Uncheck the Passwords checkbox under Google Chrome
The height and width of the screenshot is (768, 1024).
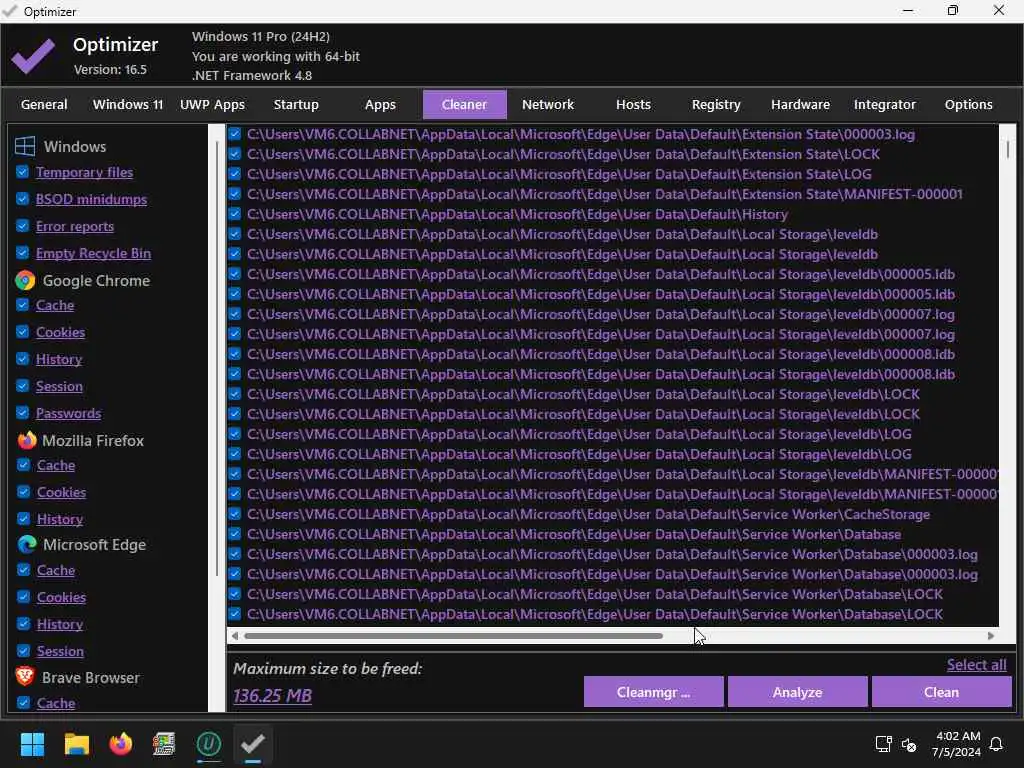(x=22, y=413)
